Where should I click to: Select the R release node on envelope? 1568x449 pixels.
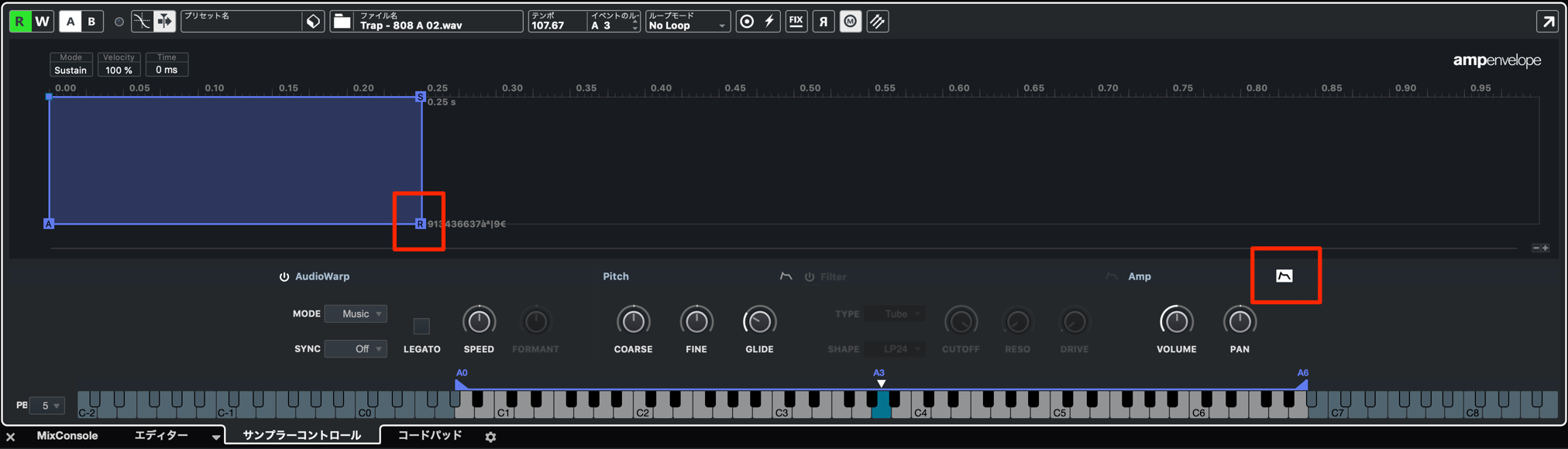(420, 224)
